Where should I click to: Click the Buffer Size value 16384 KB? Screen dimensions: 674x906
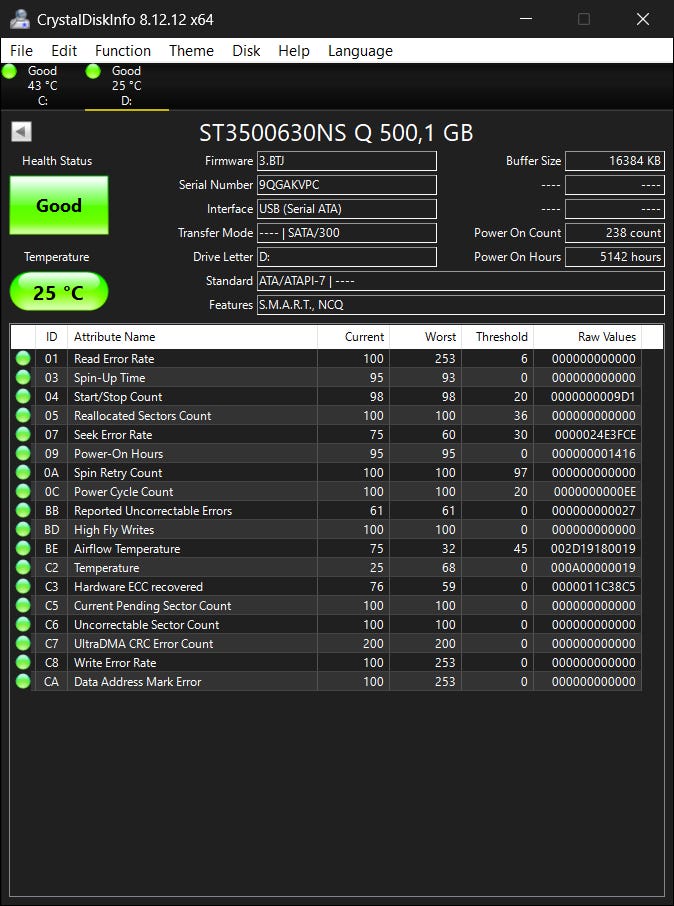615,161
